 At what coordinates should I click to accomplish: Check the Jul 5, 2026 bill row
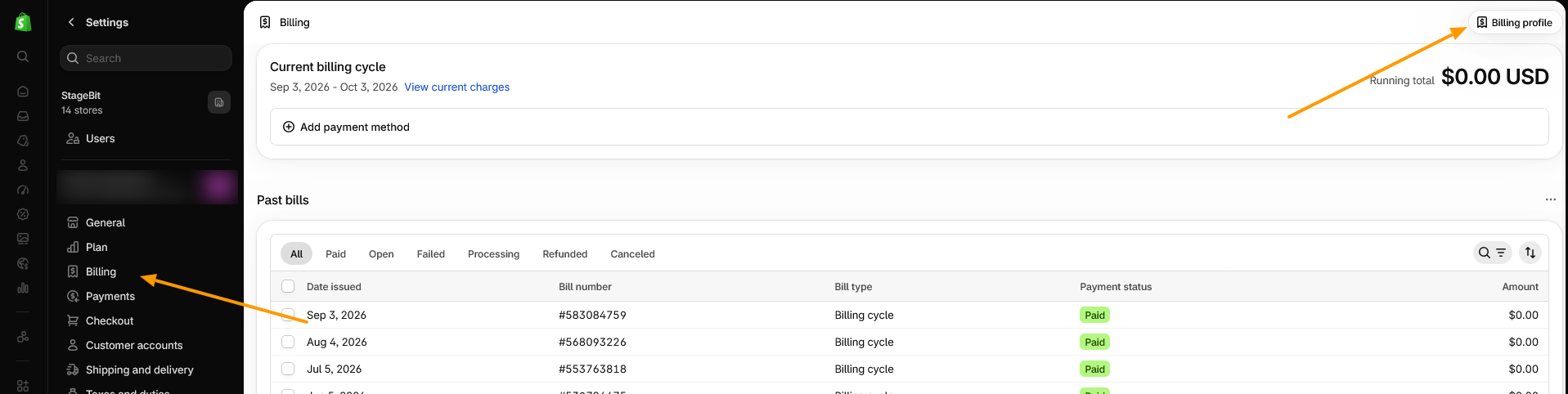(x=288, y=369)
